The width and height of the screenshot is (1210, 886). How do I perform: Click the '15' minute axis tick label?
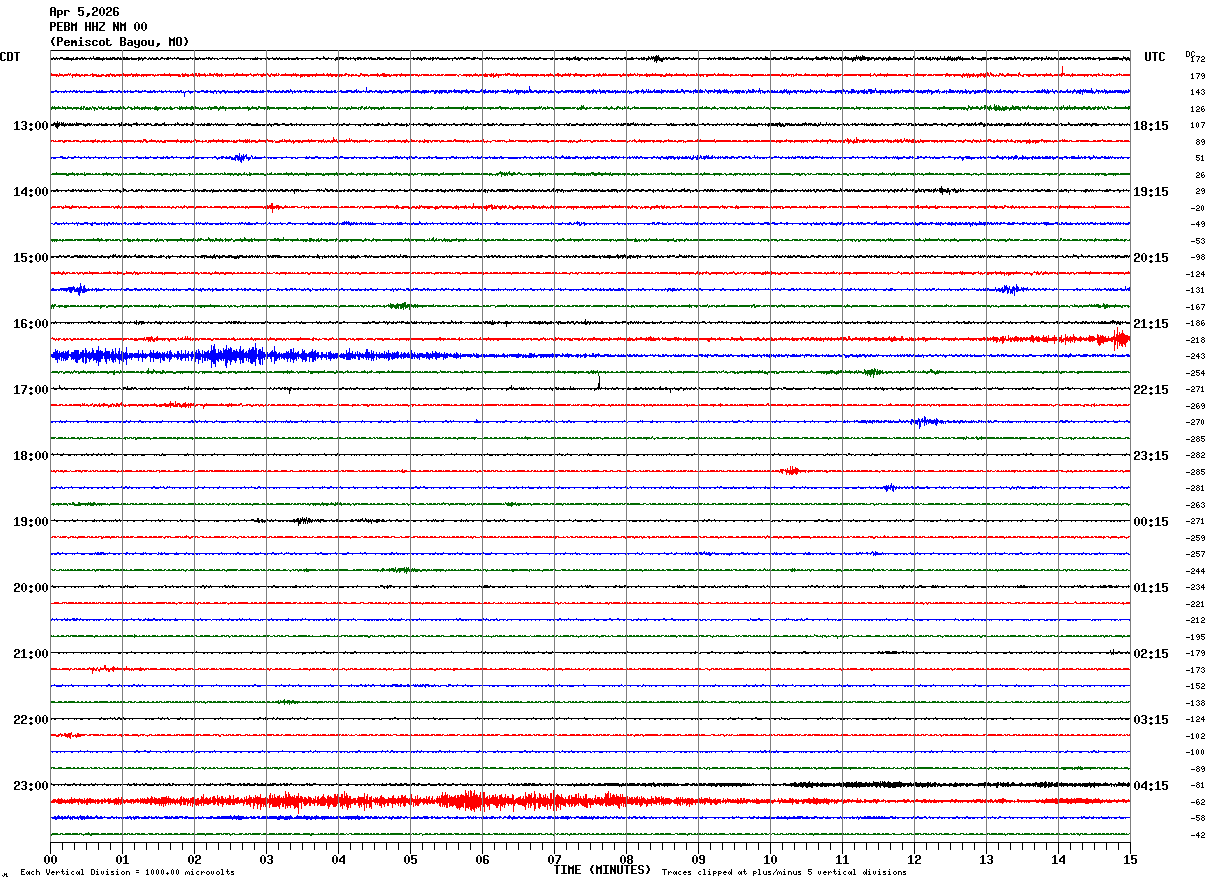(1130, 859)
